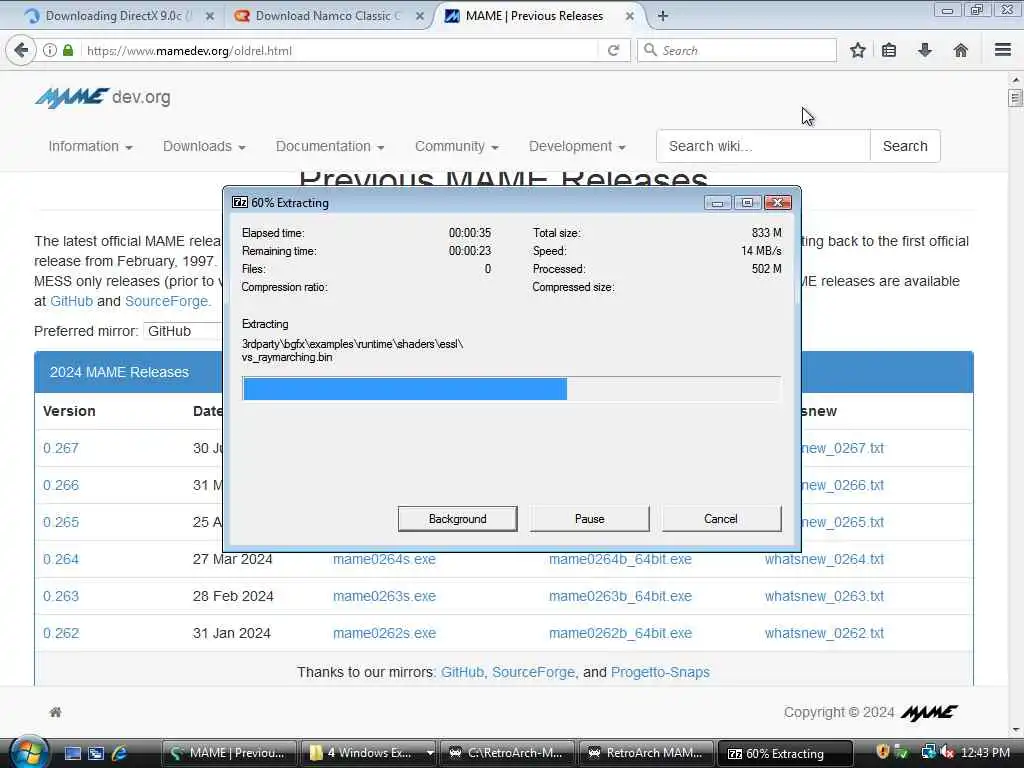
Task: Download mame0262b_64bit.exe
Action: click(x=620, y=633)
